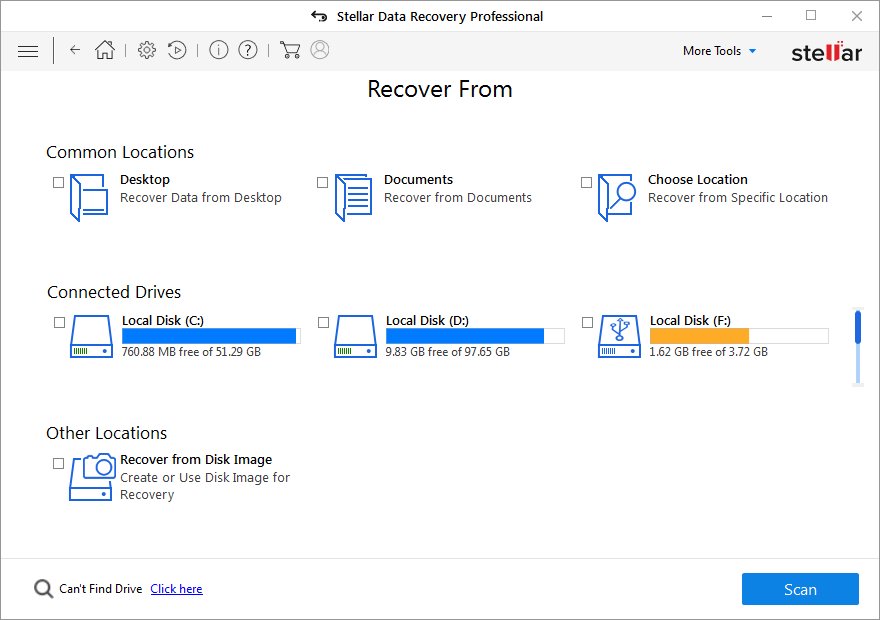Viewport: 880px width, 620px height.
Task: Click the Scan button
Action: (800, 589)
